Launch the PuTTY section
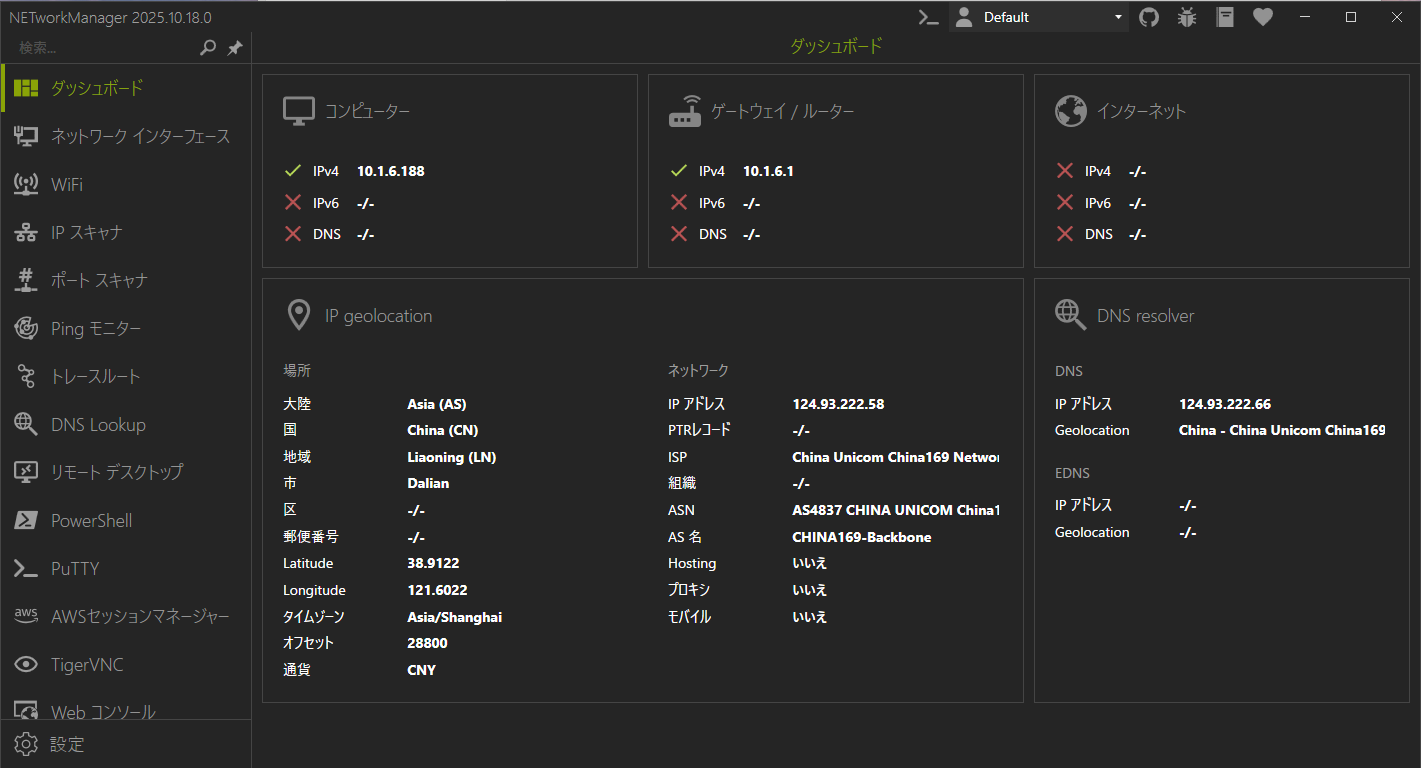The height and width of the screenshot is (768, 1421). click(x=75, y=568)
